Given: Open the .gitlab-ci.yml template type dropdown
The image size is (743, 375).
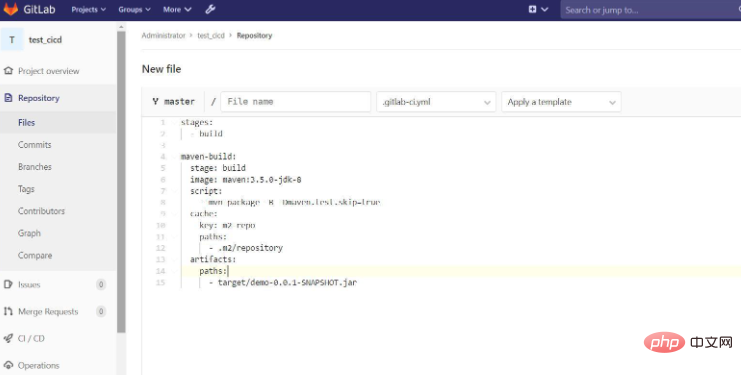Looking at the screenshot, I should point(436,102).
